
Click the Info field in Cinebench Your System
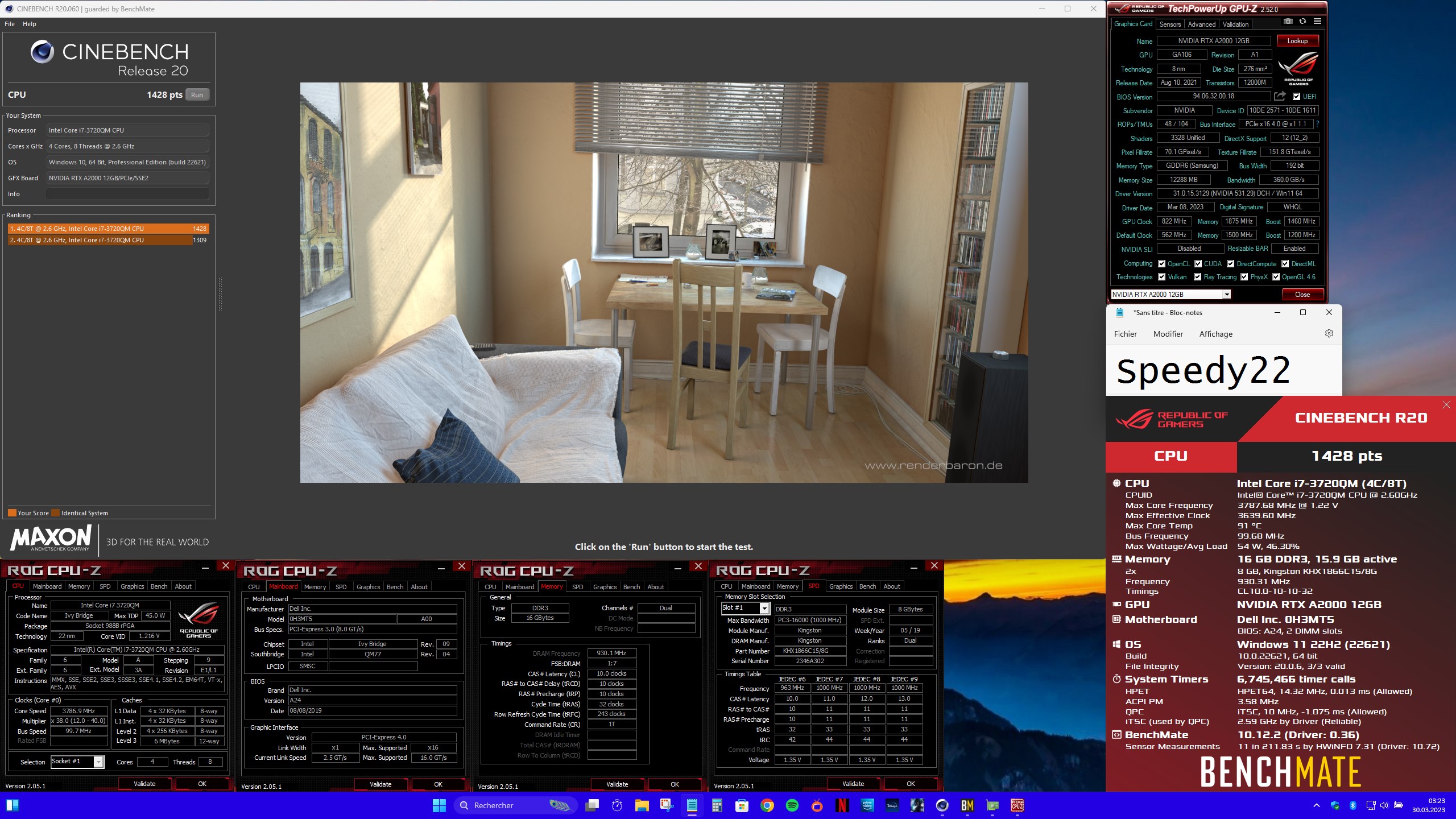coord(127,194)
